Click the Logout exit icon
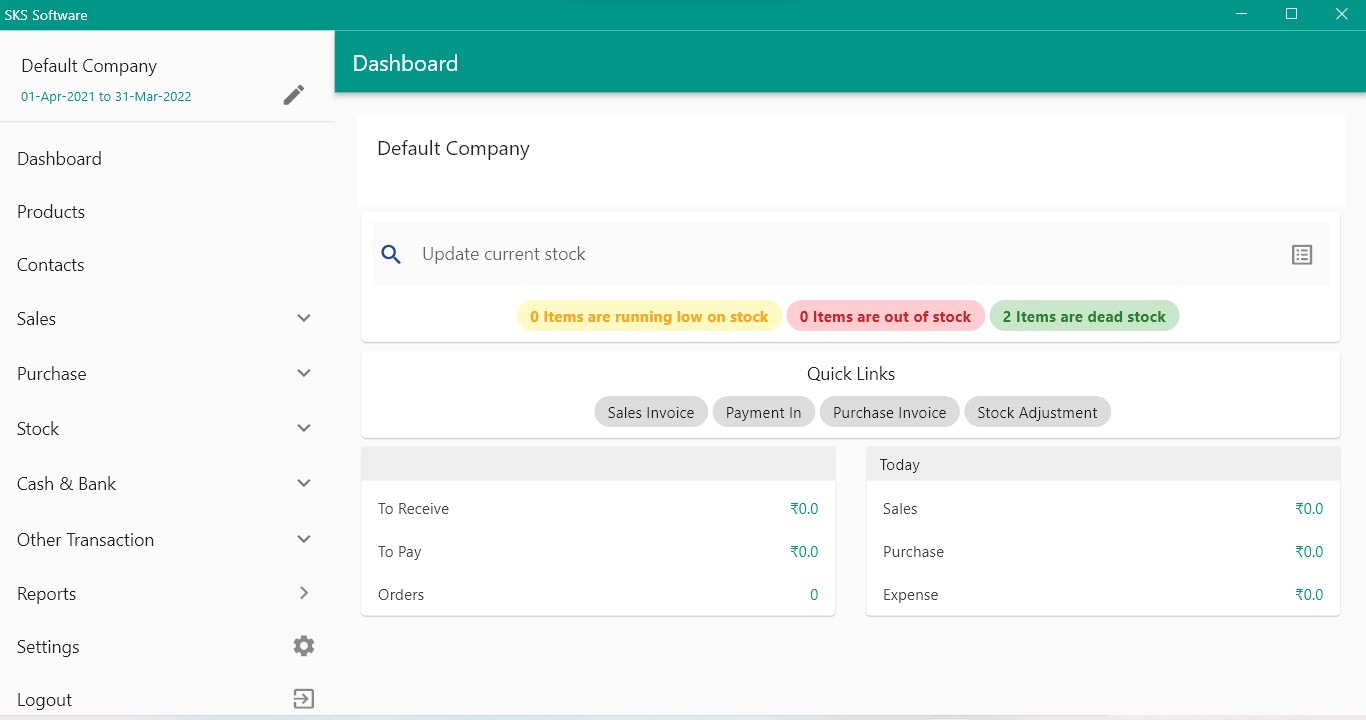The image size is (1366, 720). 304,699
